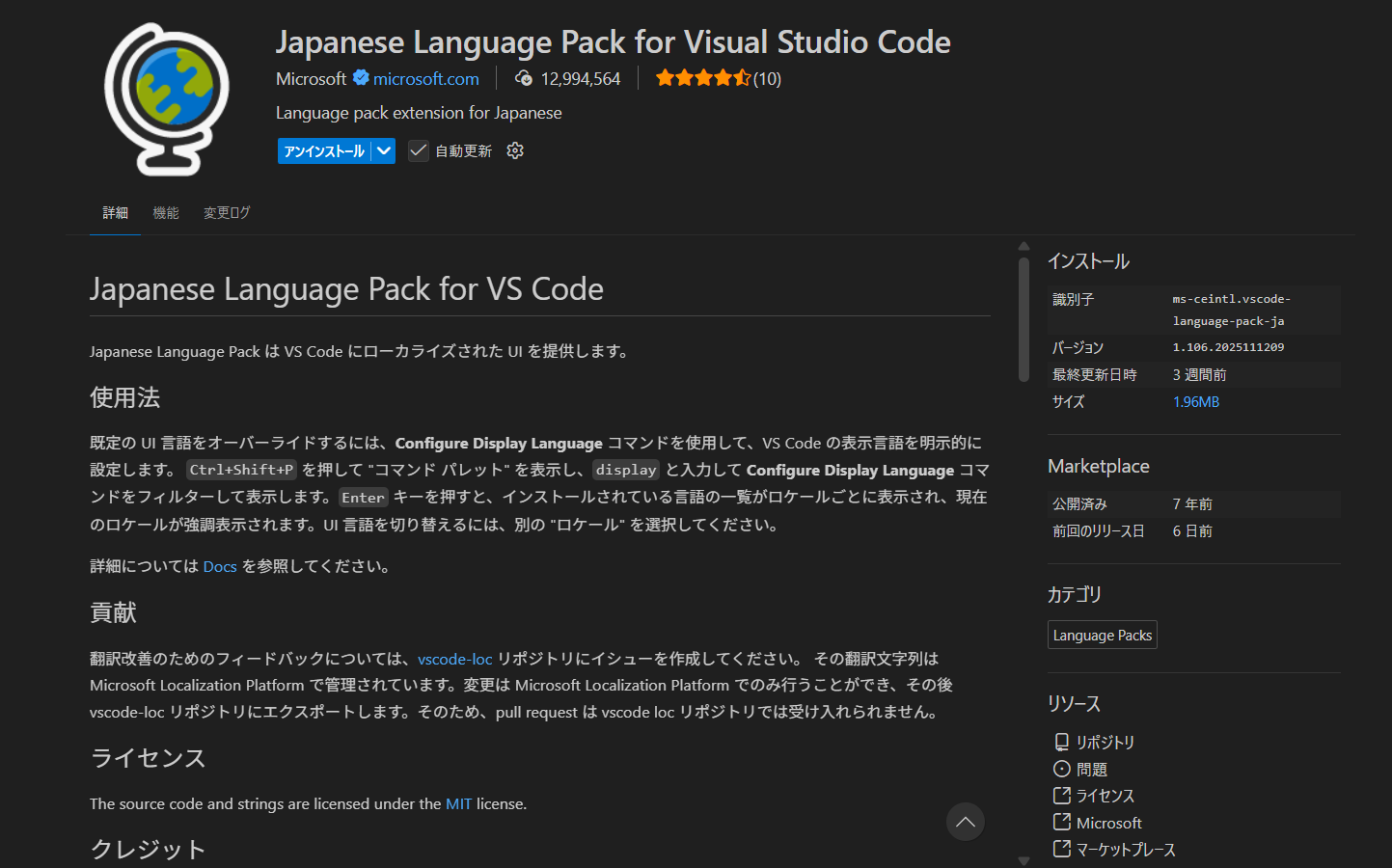The width and height of the screenshot is (1392, 868).
Task: Open the ライセンス resource link
Action: [x=1105, y=796]
